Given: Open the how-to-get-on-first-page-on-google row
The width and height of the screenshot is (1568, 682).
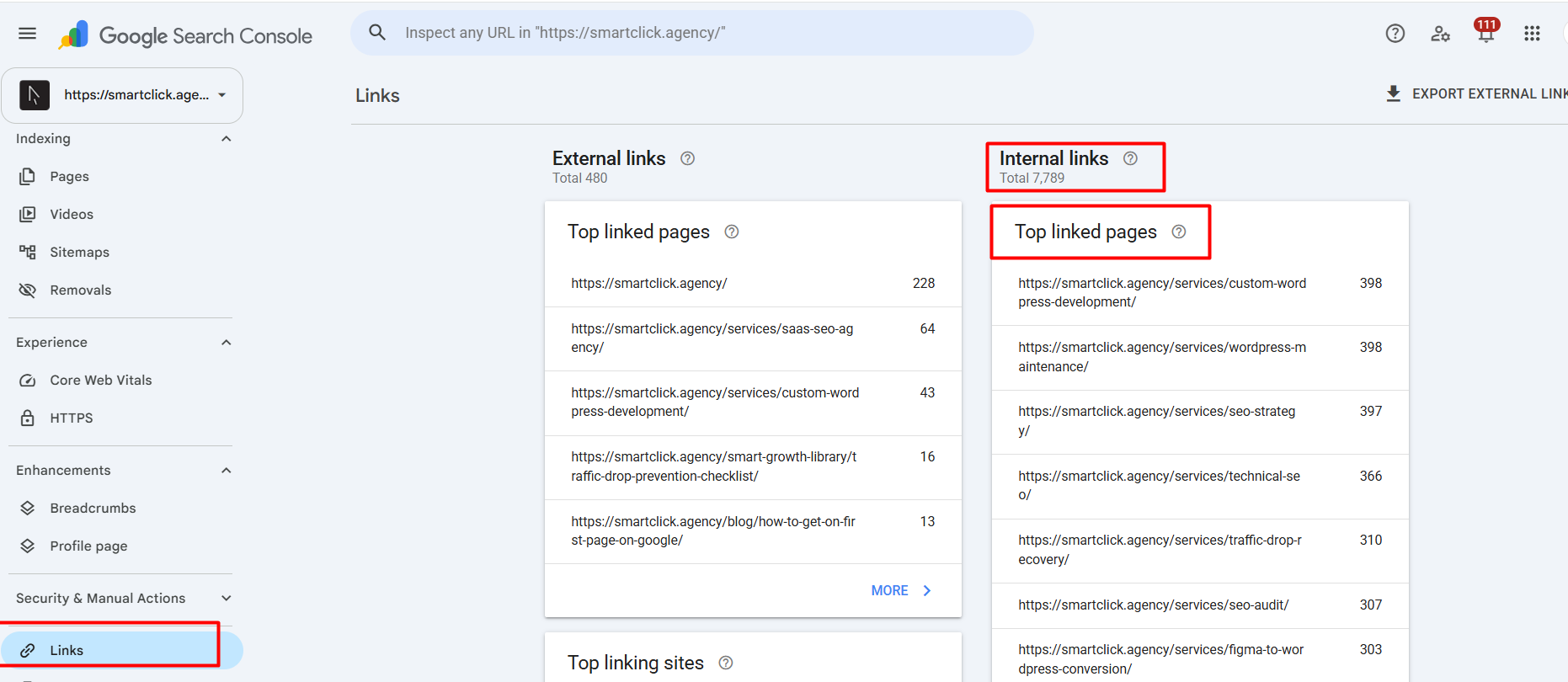Looking at the screenshot, I should point(753,531).
